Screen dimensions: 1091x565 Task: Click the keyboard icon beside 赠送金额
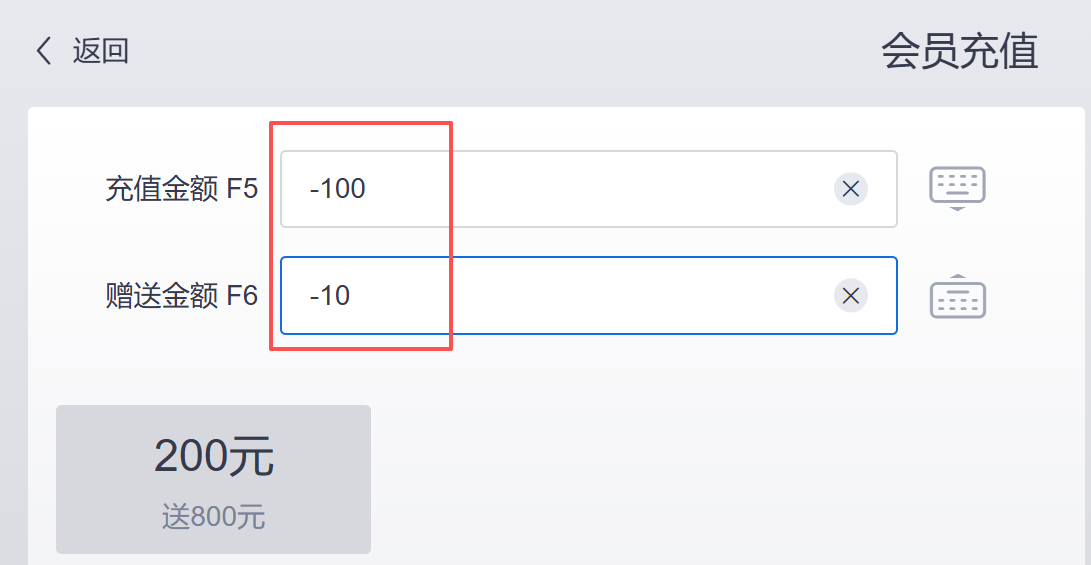point(957,296)
